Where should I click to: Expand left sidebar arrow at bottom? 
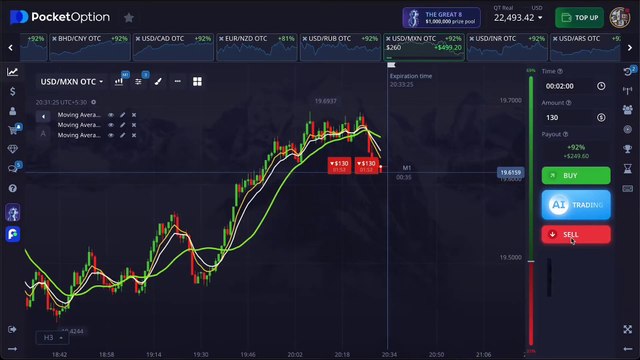(12, 349)
